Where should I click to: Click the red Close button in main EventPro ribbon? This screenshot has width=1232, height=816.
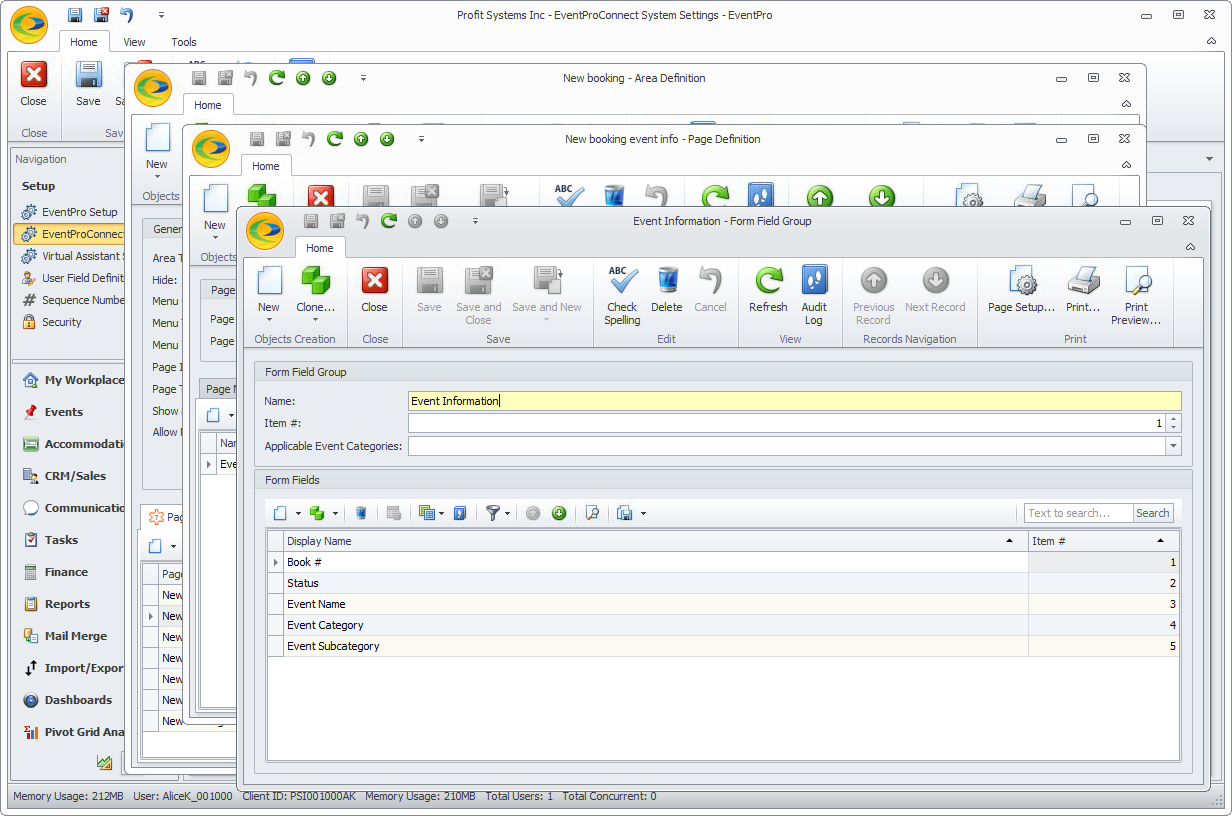pyautogui.click(x=34, y=84)
